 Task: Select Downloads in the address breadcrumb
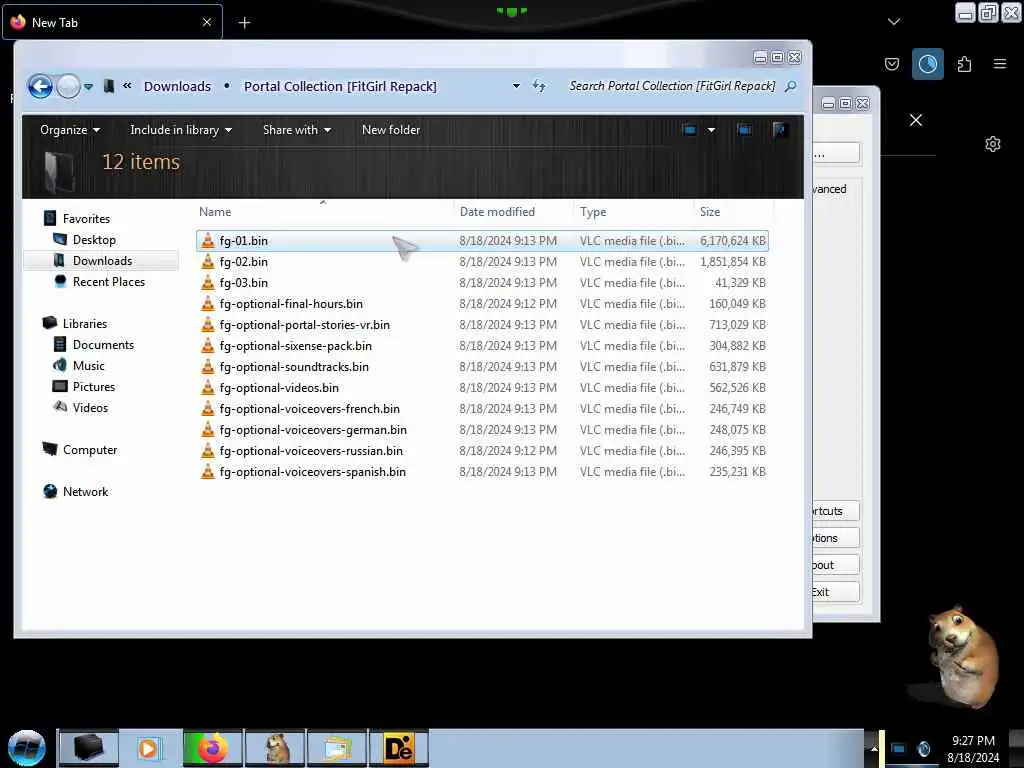(x=177, y=86)
